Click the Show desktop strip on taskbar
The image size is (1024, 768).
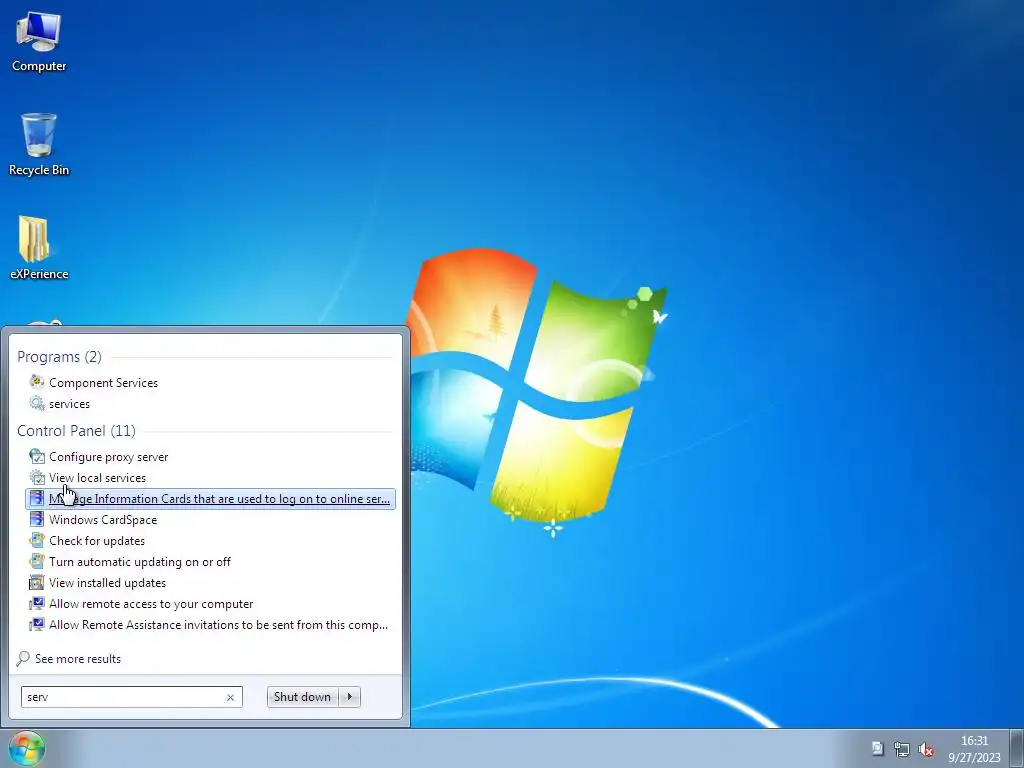click(1017, 748)
